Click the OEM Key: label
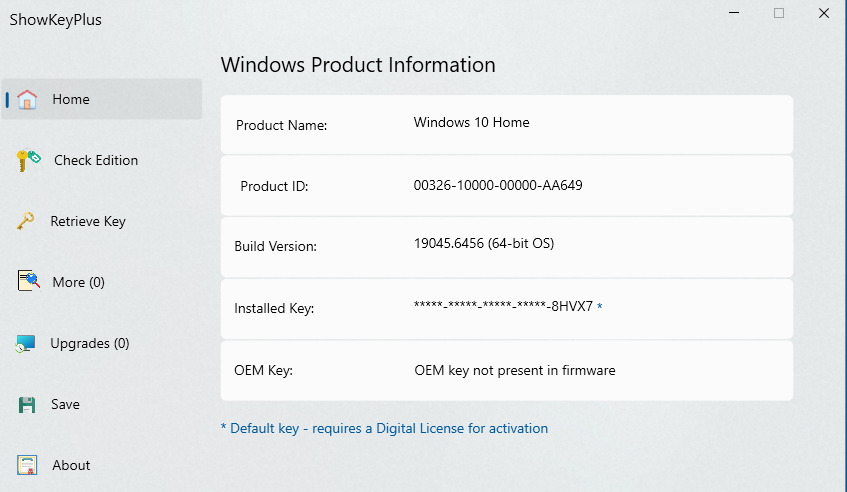 [264, 370]
